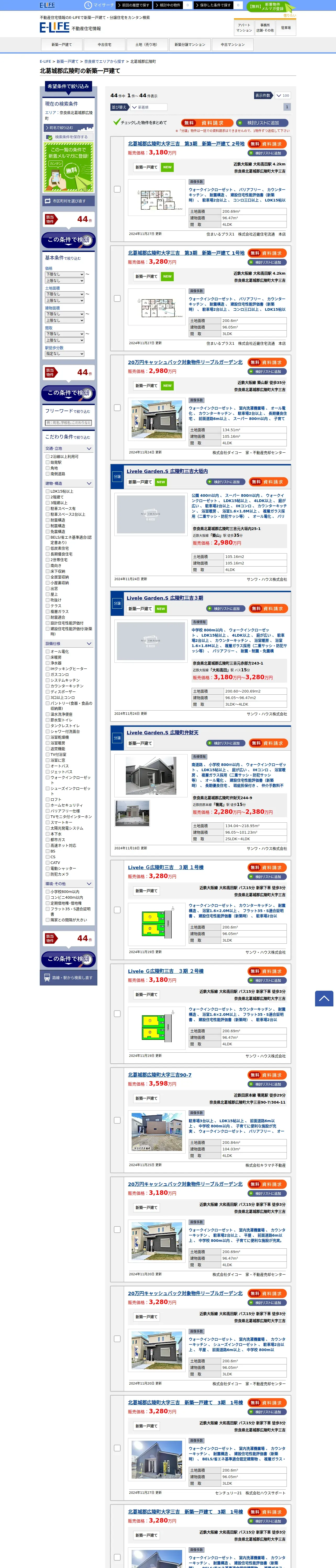Select the checkbox for Livele G広陵町三吉 3期1号棟
The width and height of the screenshot is (336, 1568).
[x=117, y=910]
